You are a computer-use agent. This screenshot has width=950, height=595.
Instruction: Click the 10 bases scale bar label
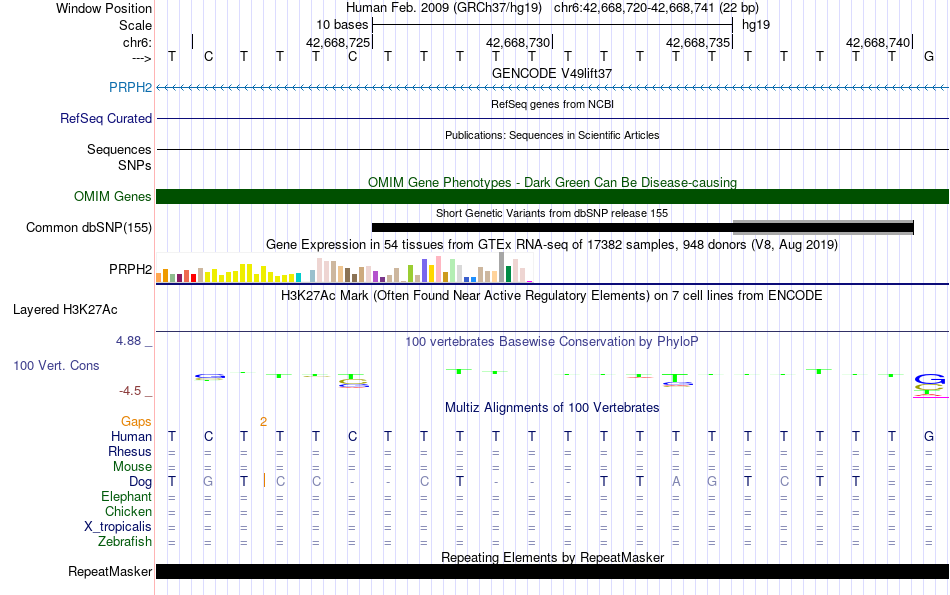342,25
